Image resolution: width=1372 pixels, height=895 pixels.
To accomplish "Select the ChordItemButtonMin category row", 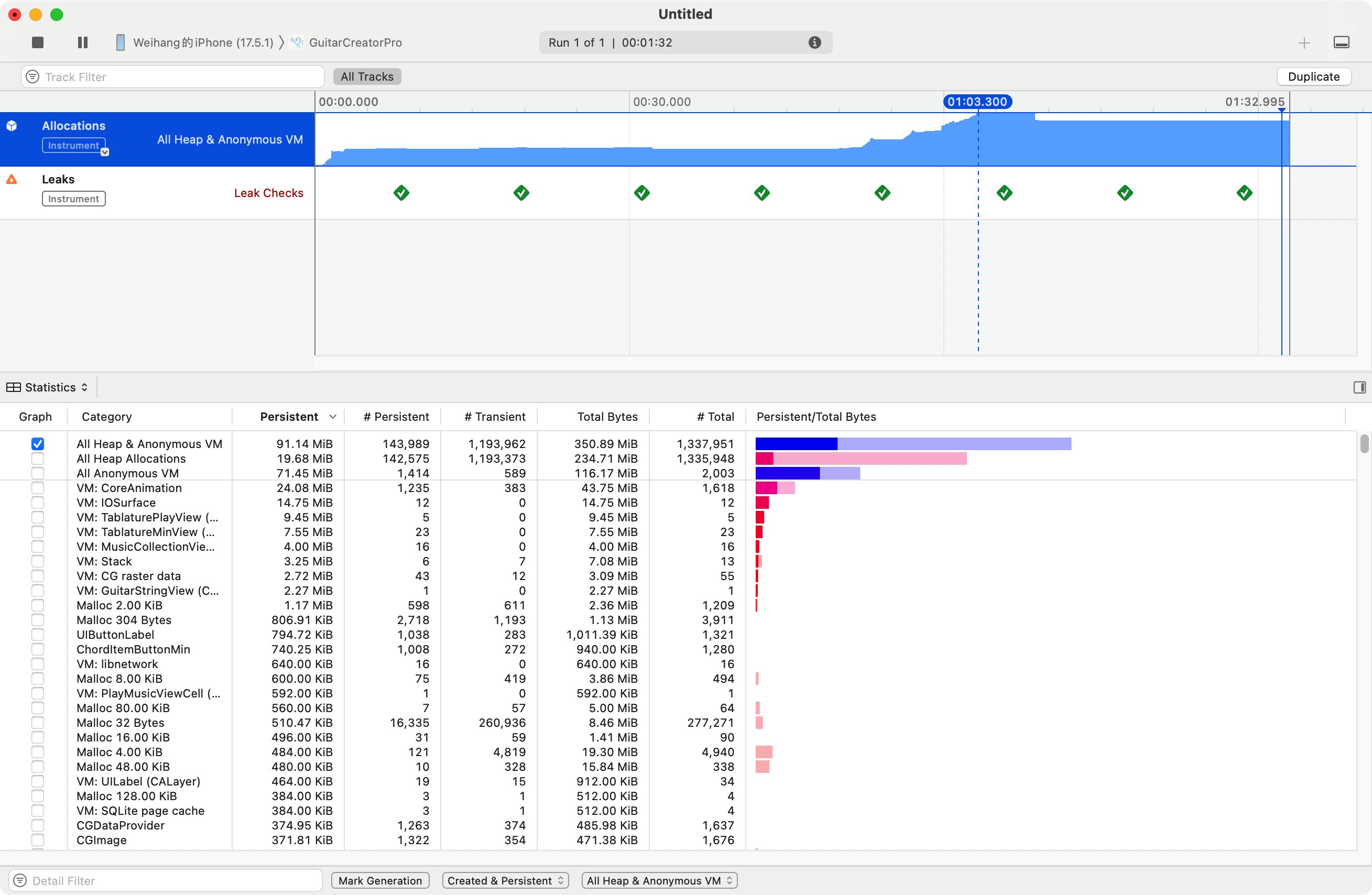I will click(678, 649).
